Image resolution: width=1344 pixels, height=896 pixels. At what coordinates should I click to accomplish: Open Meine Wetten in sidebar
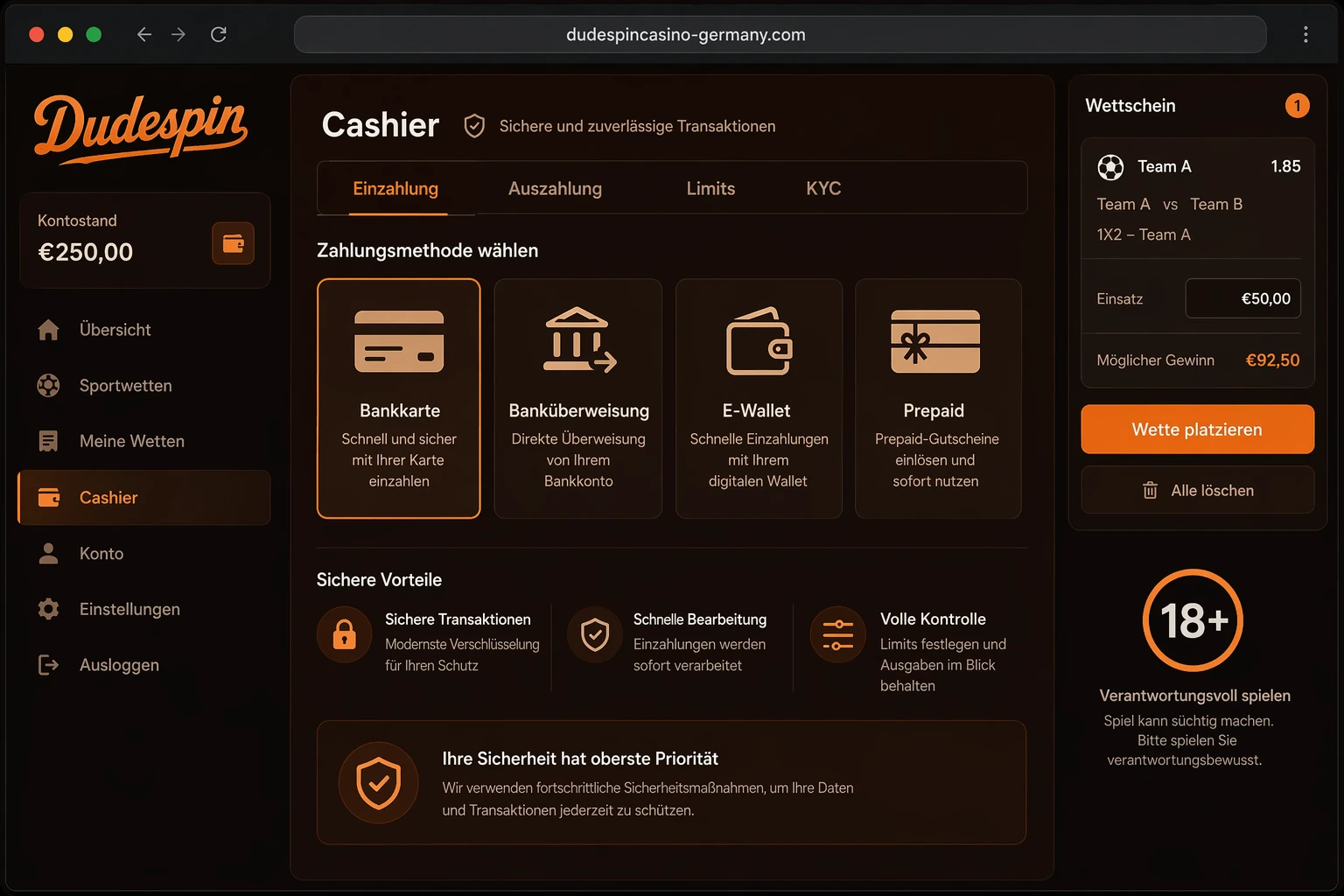pos(144,441)
